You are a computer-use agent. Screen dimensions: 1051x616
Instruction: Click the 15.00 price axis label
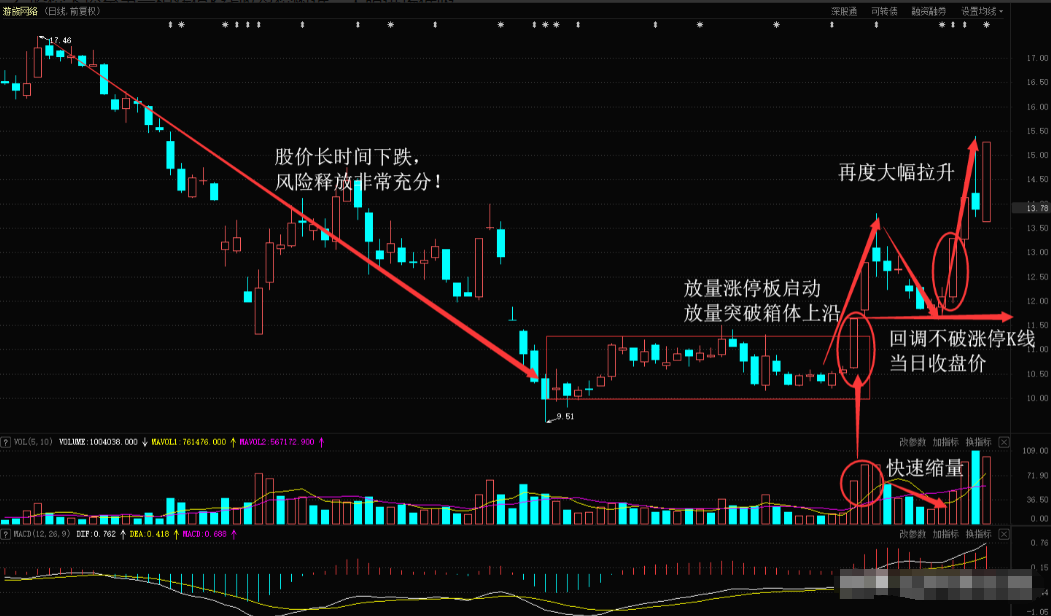click(x=1038, y=156)
